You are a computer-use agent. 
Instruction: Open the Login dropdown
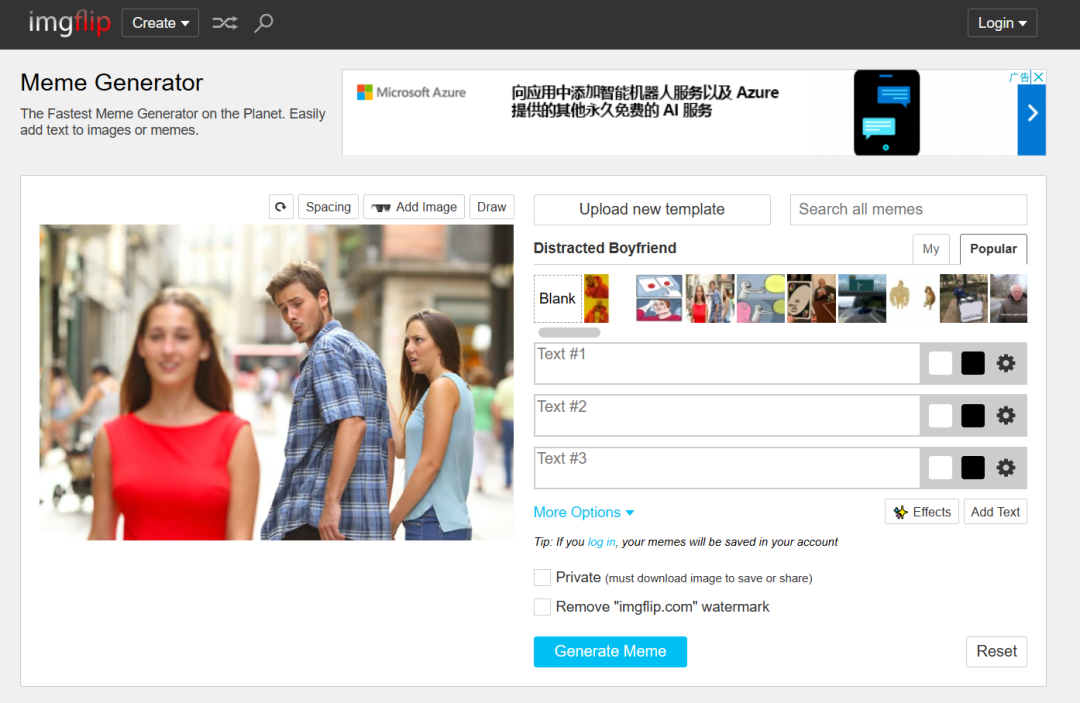1002,23
